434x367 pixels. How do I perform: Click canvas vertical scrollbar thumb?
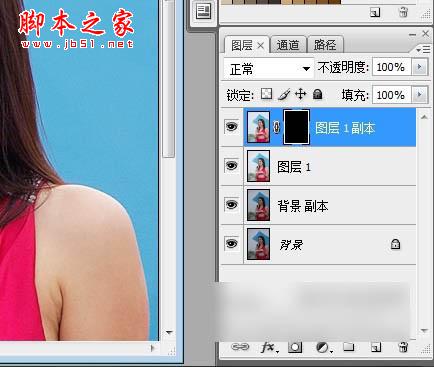tap(169, 78)
